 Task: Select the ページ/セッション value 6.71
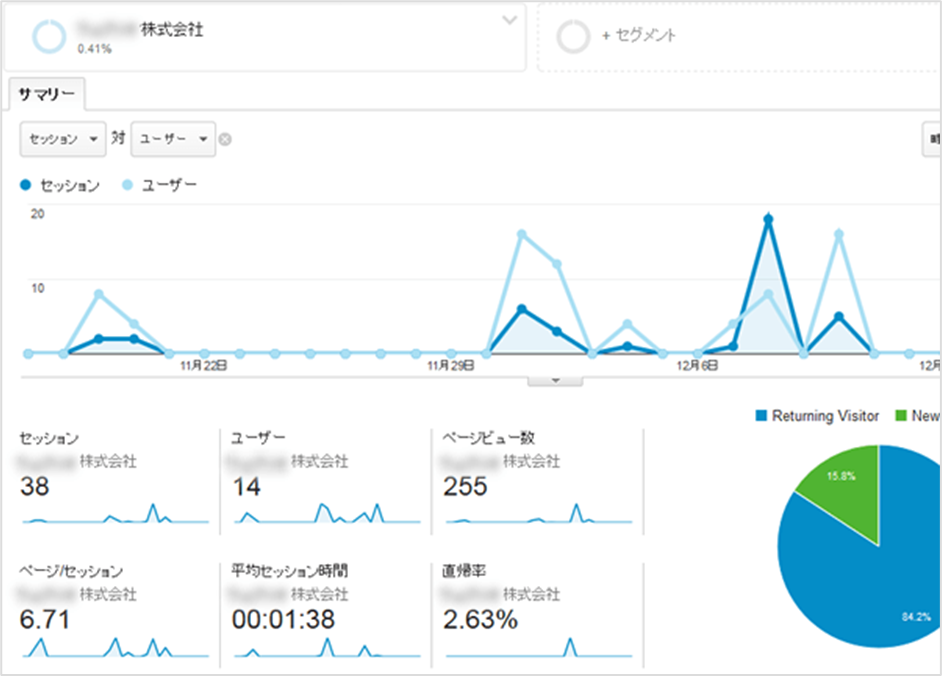(45, 620)
